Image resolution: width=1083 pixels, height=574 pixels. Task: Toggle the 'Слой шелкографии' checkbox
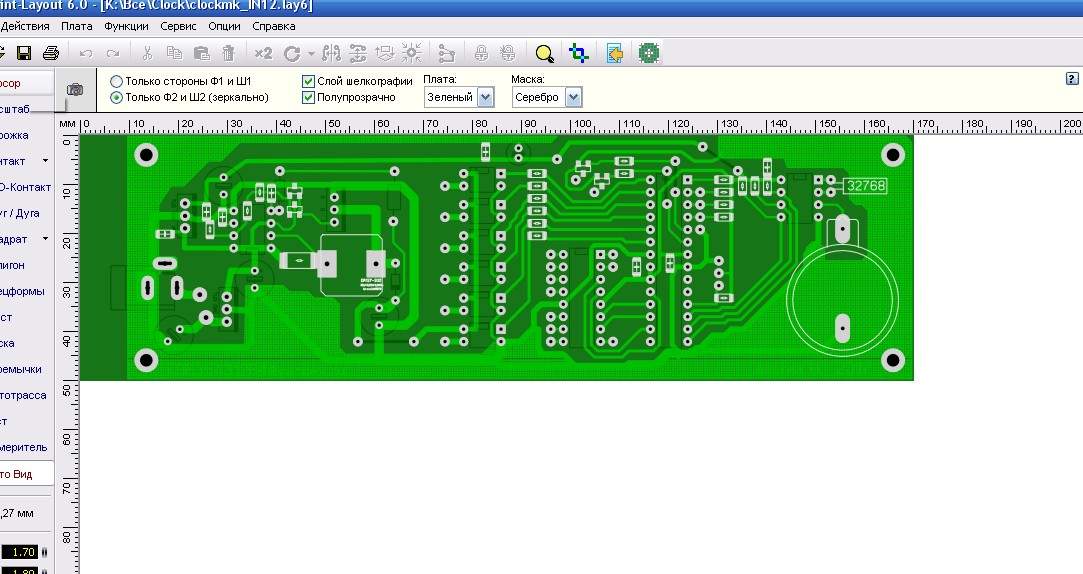point(308,82)
